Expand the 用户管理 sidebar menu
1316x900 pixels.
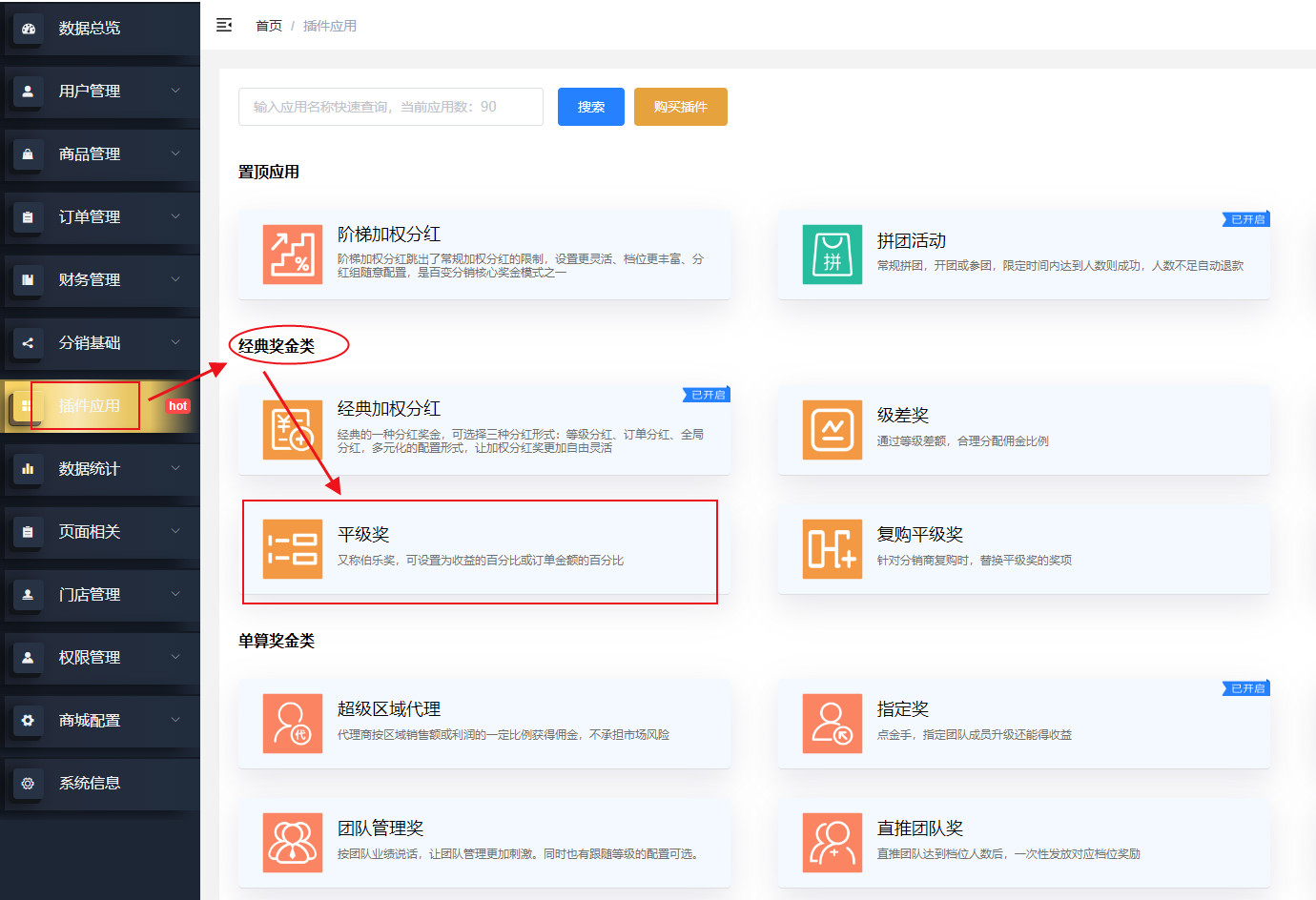[x=90, y=92]
